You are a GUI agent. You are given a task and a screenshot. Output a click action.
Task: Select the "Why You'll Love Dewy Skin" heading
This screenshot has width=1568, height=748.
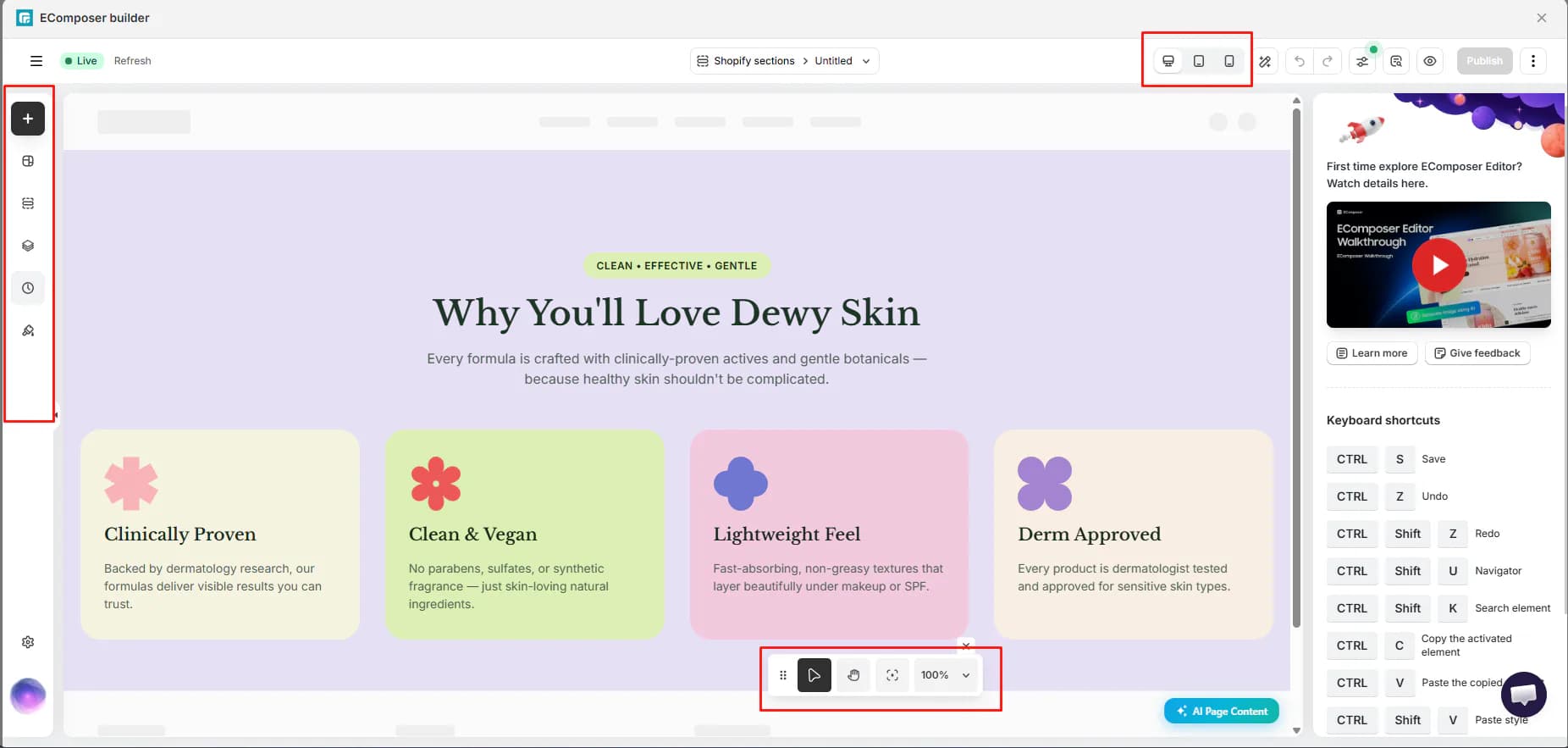coord(676,313)
